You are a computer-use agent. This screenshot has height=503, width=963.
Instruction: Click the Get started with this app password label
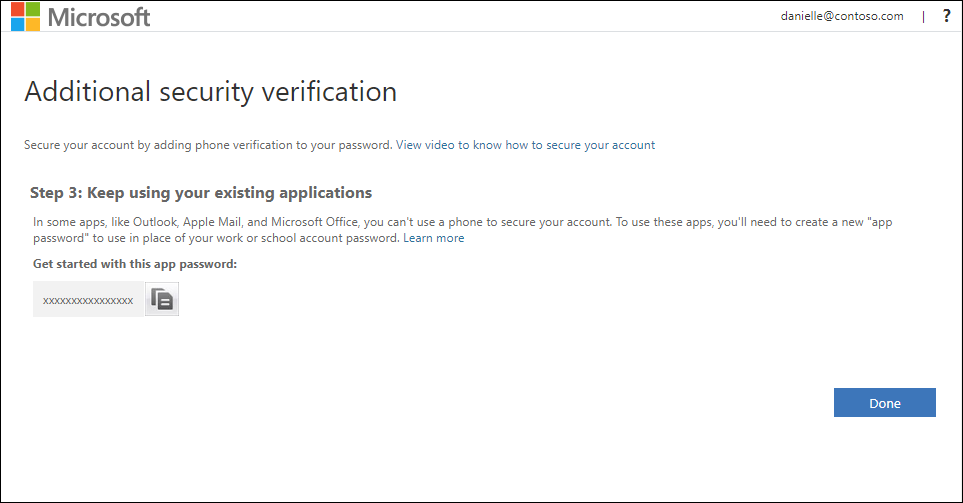(x=135, y=264)
